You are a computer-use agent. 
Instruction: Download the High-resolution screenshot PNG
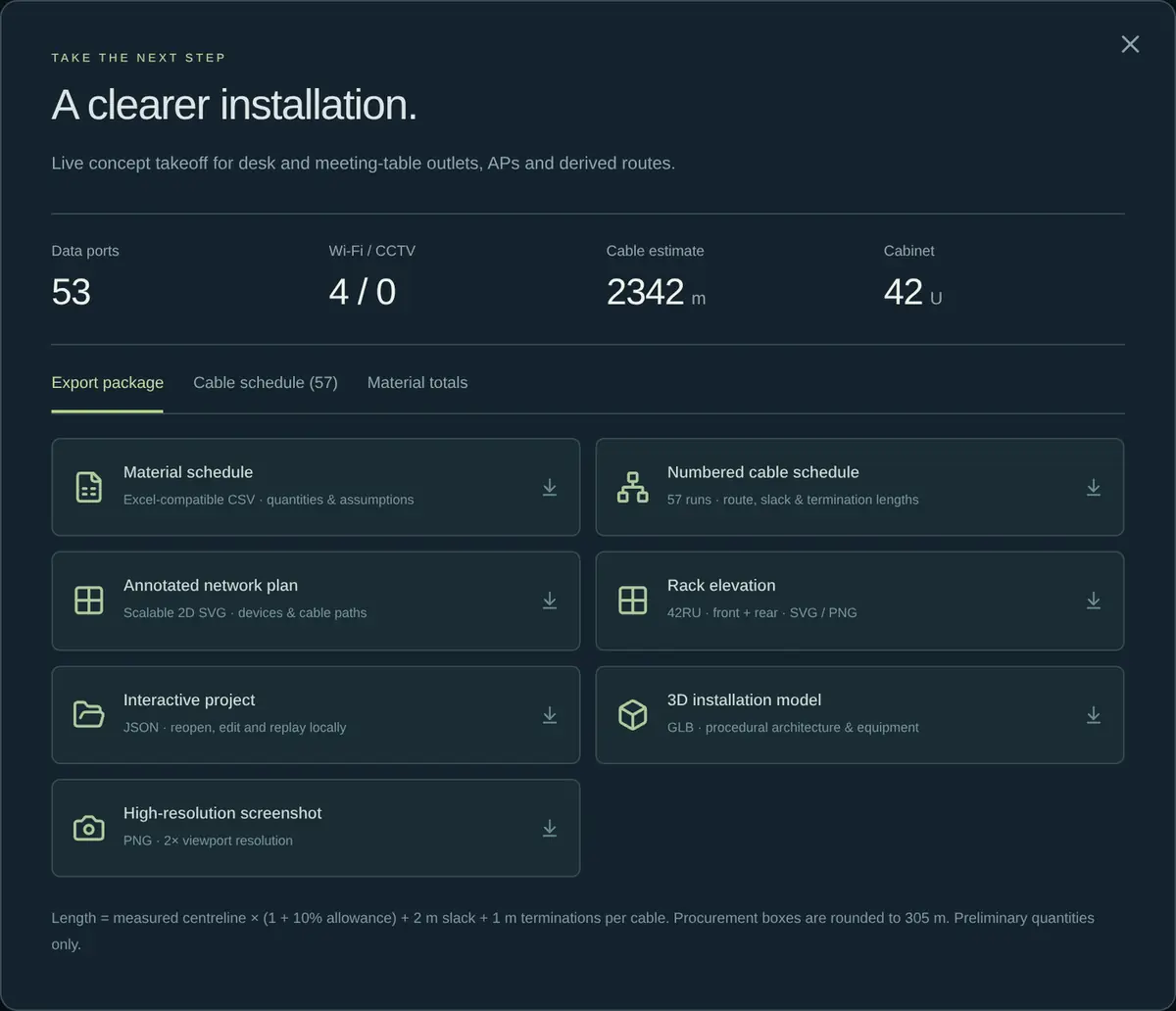click(x=550, y=828)
